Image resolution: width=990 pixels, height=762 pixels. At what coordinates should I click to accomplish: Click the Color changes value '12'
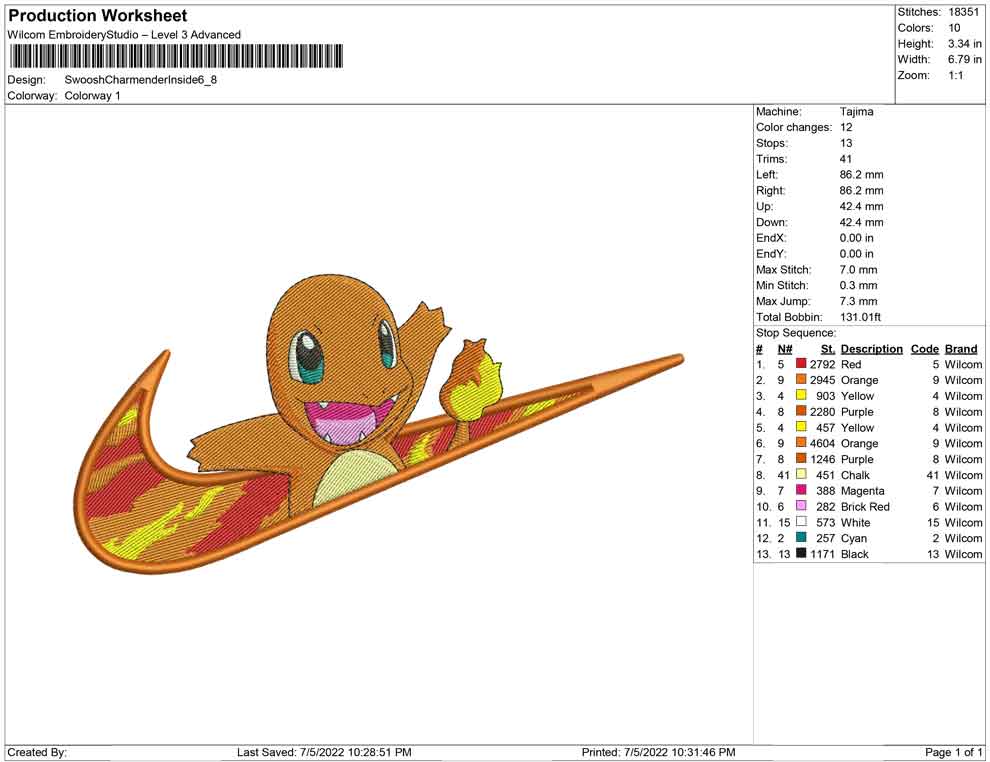(x=846, y=128)
